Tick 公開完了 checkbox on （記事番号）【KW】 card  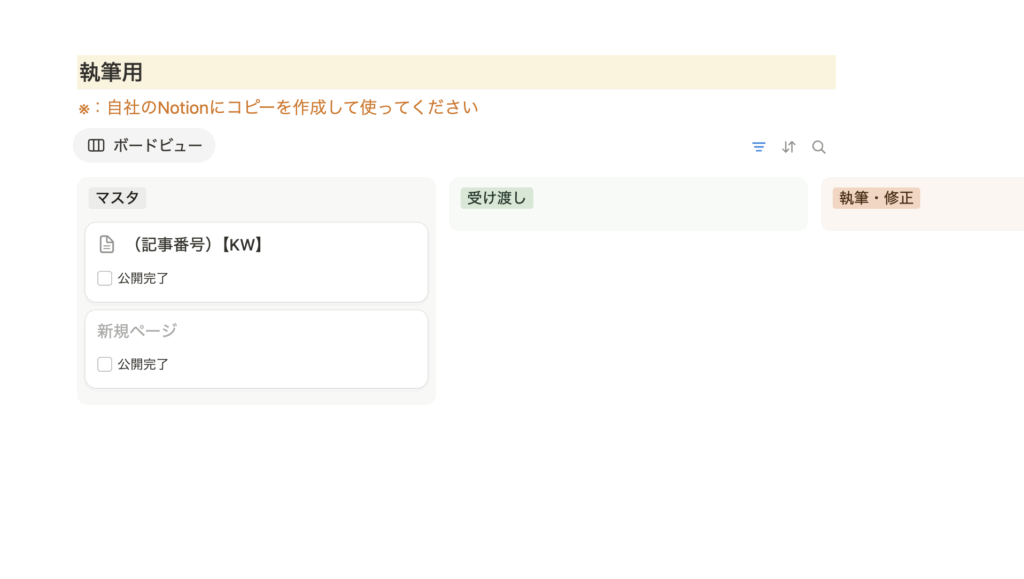tap(104, 278)
